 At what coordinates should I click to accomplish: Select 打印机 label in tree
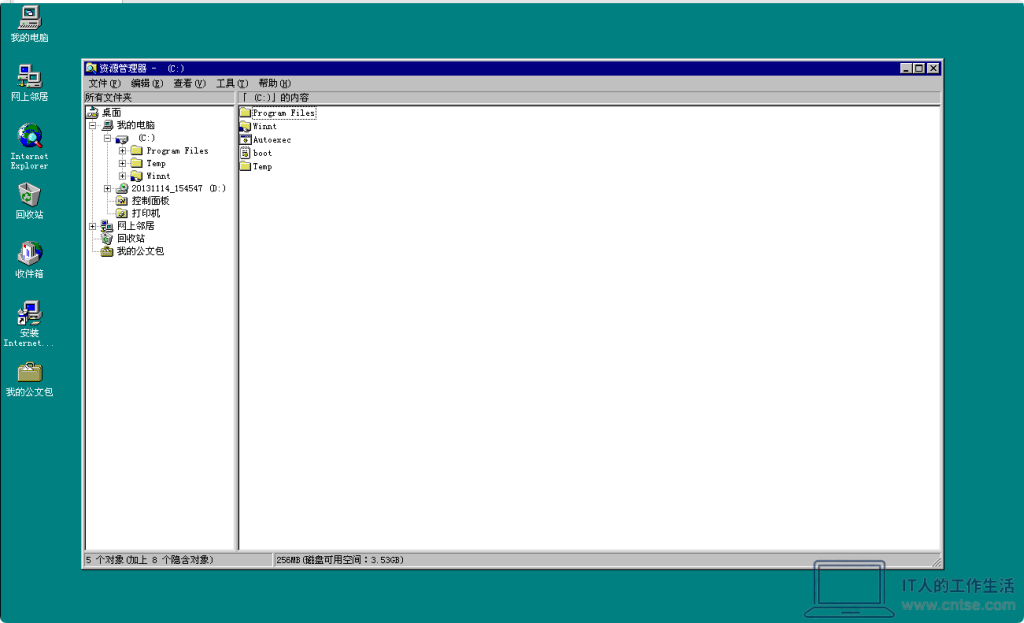146,214
